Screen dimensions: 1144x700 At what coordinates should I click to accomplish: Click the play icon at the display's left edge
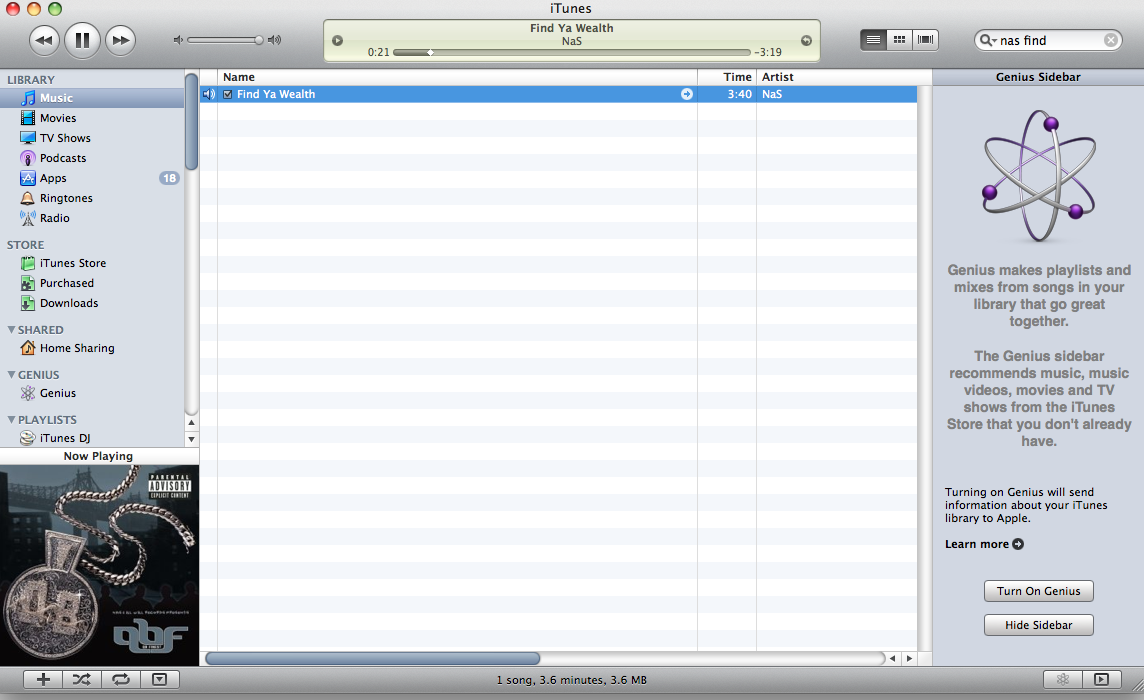coord(337,41)
